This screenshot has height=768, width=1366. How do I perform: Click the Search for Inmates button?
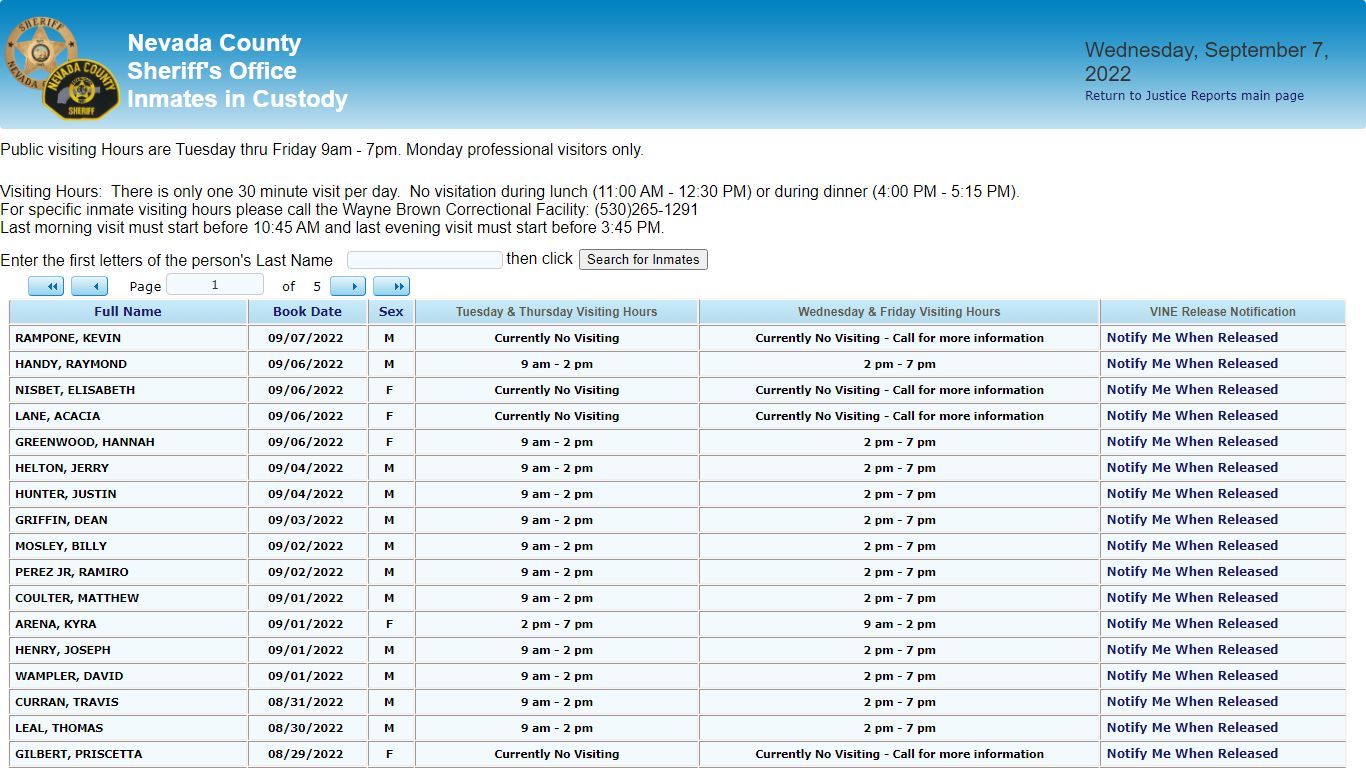coord(643,260)
